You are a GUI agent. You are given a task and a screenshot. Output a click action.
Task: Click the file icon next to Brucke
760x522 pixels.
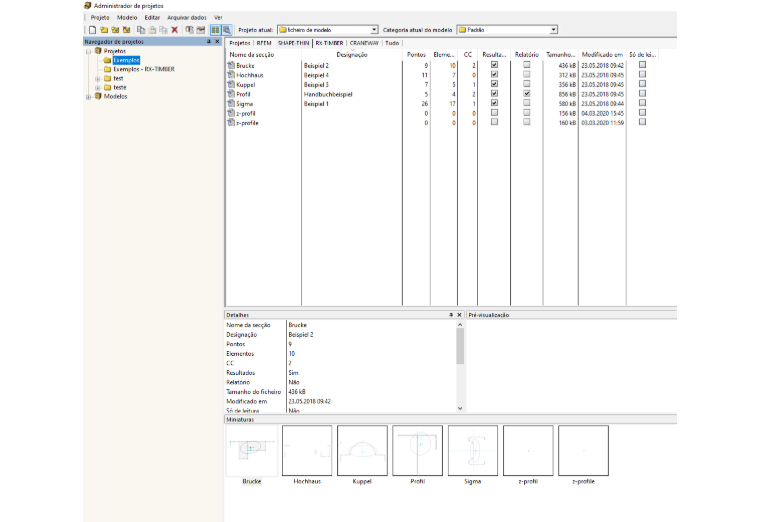click(231, 65)
